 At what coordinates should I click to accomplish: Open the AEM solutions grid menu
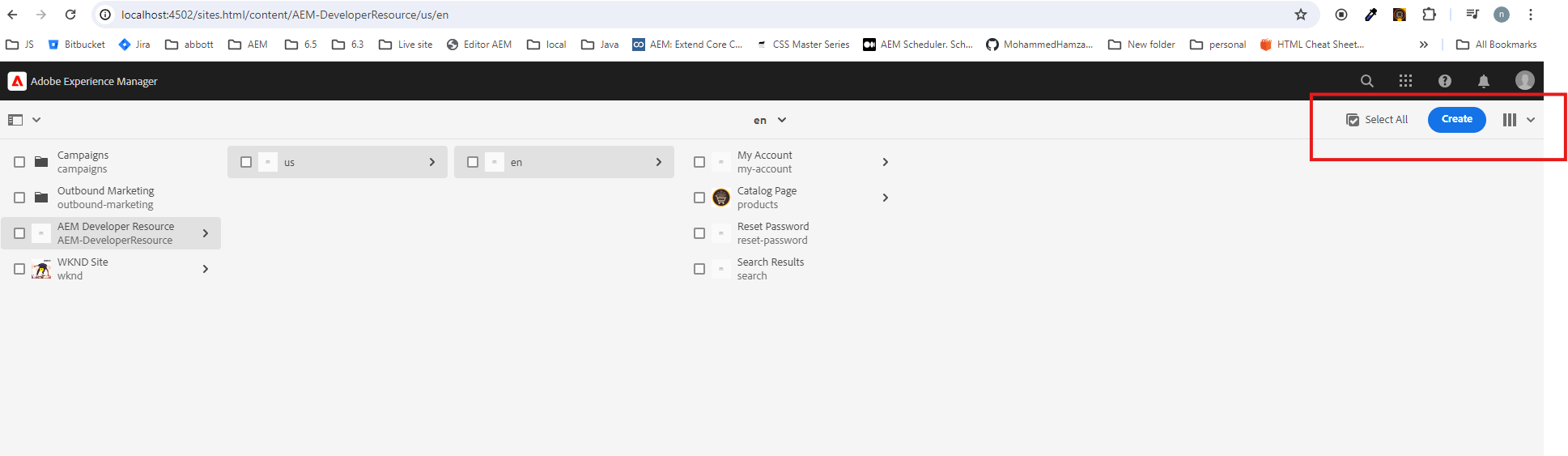1405,81
